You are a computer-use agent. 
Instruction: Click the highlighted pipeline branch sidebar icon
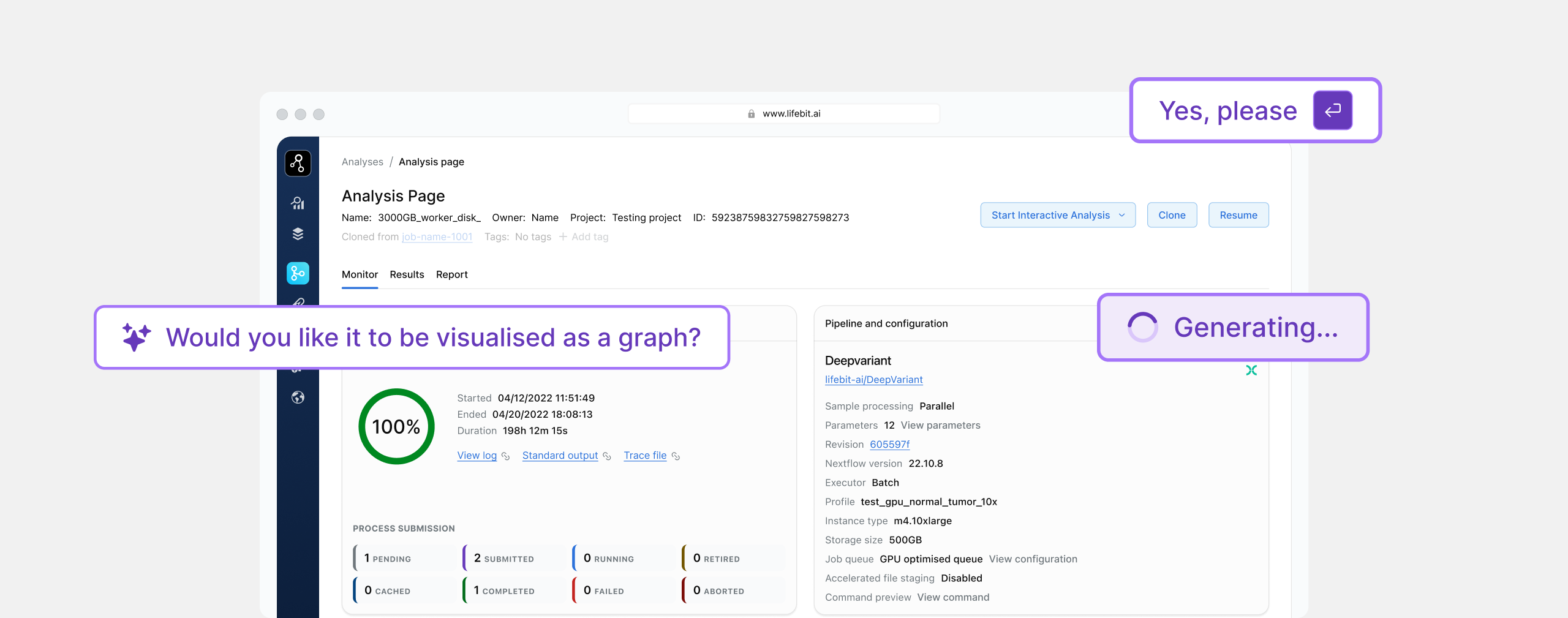click(x=298, y=273)
